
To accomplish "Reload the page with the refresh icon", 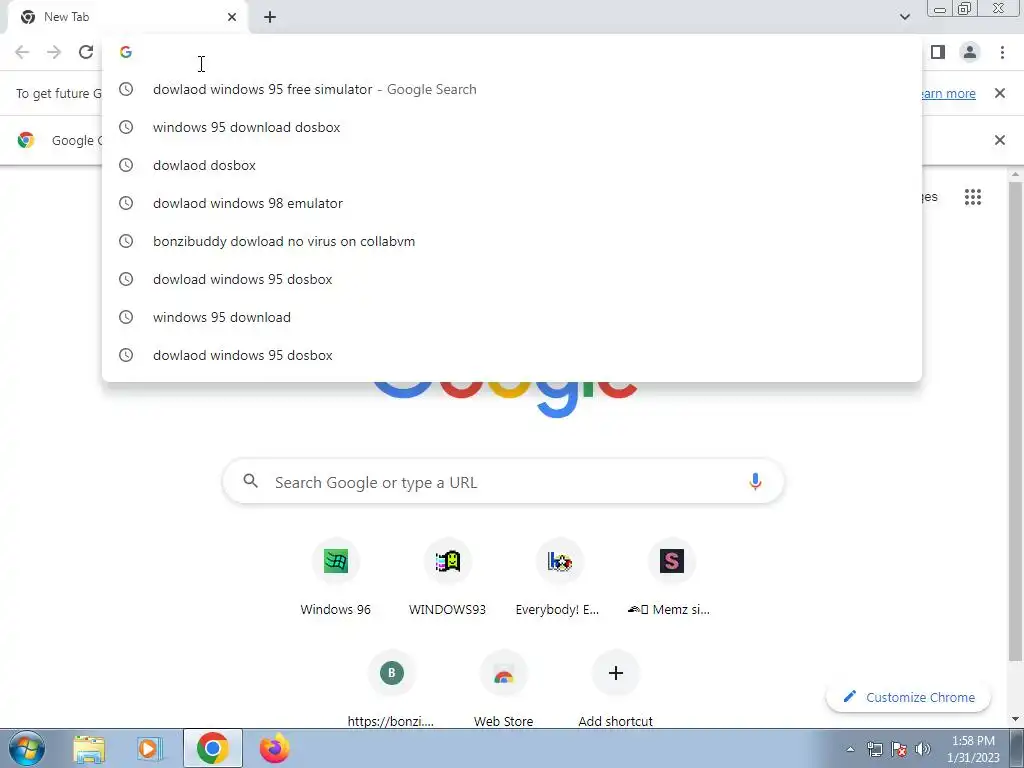I will (x=86, y=52).
